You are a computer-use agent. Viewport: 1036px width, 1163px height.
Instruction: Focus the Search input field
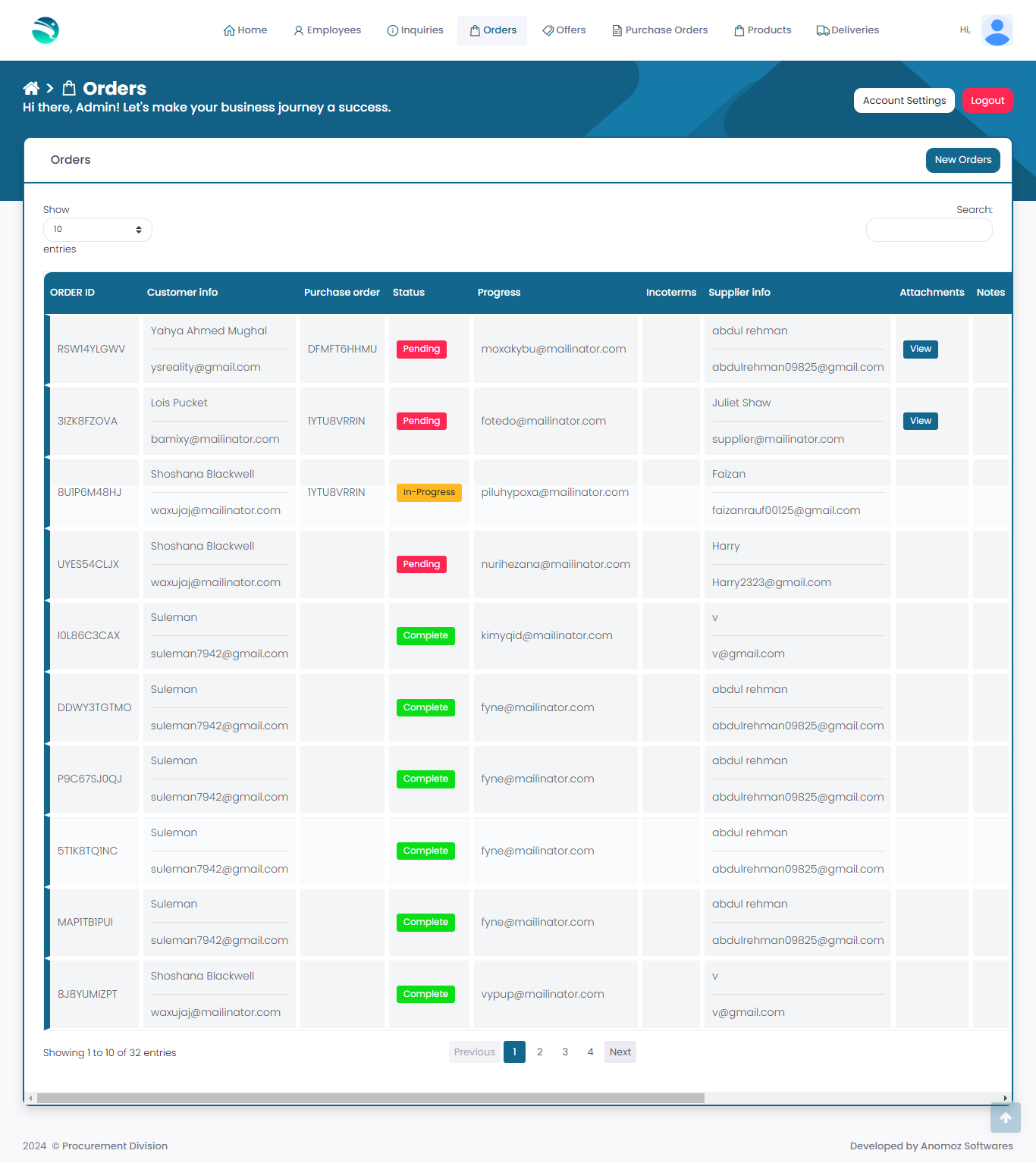928,230
